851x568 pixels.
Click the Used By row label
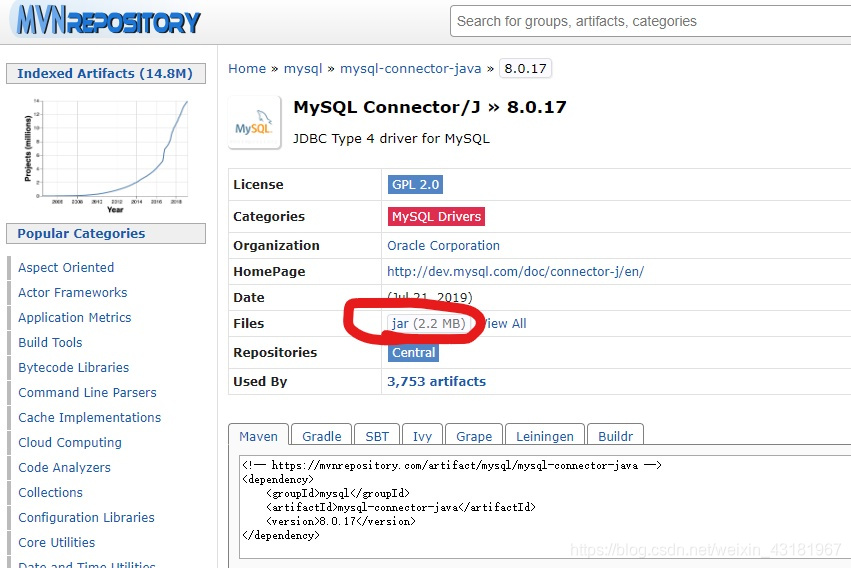coord(260,381)
